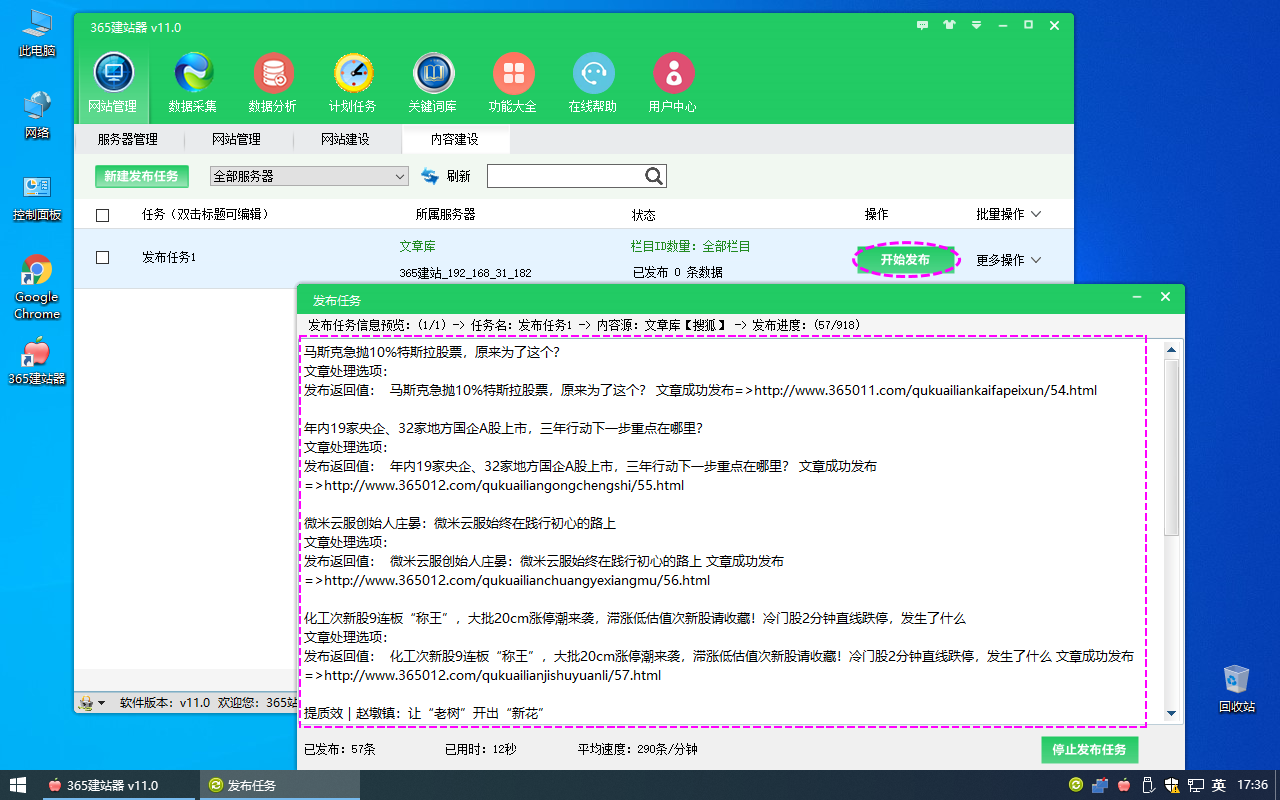Click 已发布：57条 in dialog footer
The width and height of the screenshot is (1280, 800).
tap(339, 749)
